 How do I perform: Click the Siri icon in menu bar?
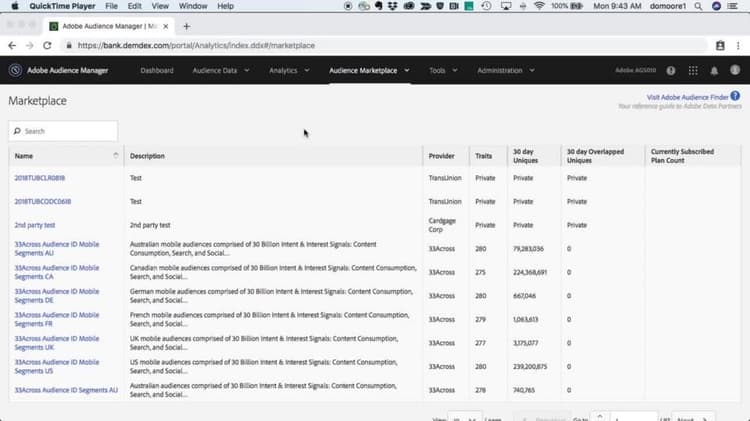tap(716, 6)
